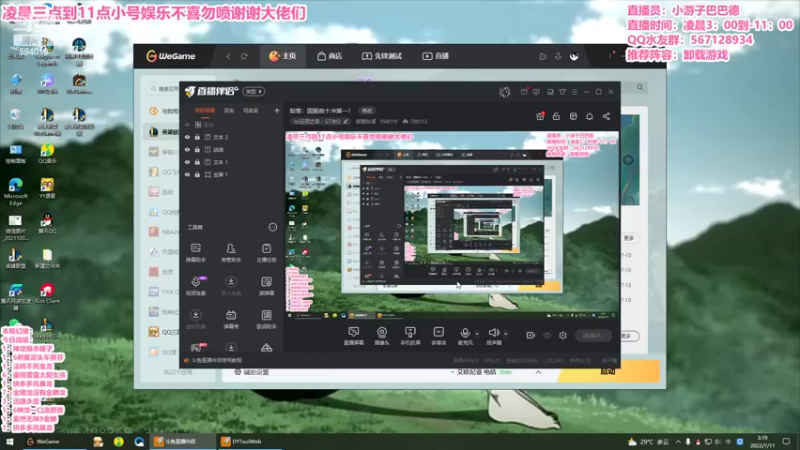The height and width of the screenshot is (450, 800).
Task: Edit the room title pencil icon
Action: 345,121
